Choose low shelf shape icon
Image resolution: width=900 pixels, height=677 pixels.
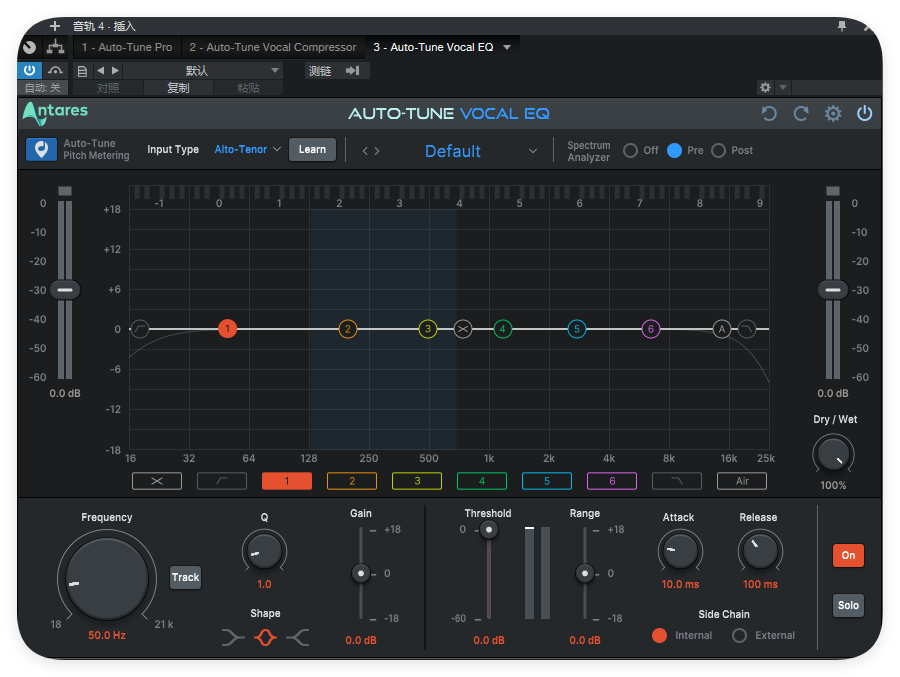[x=232, y=637]
